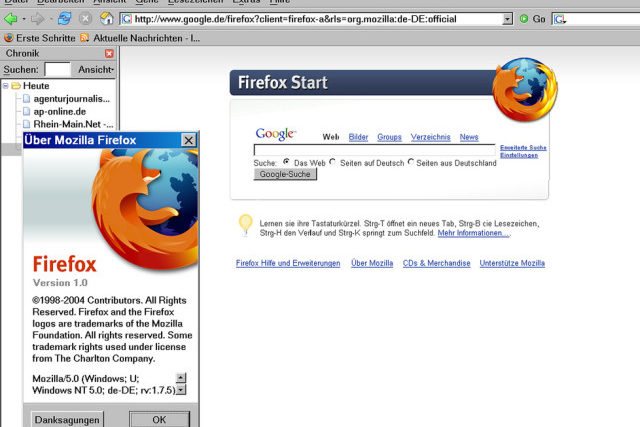Viewport: 640px width, 427px height.
Task: Open the Einstellungen link
Action: [519, 155]
